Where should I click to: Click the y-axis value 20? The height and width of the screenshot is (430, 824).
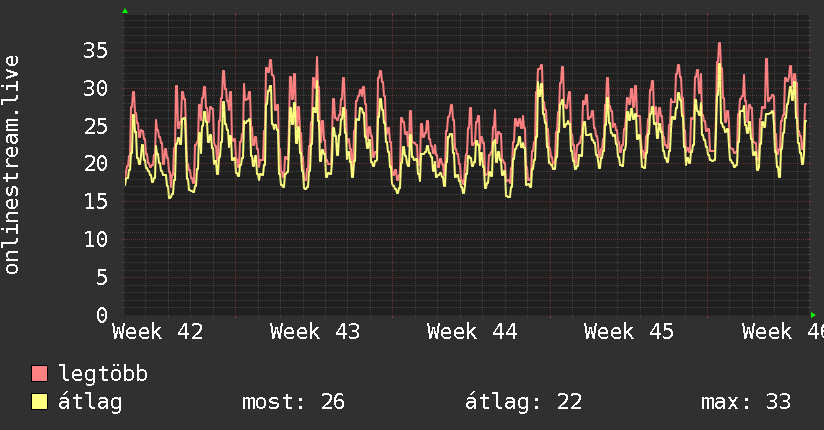click(96, 164)
